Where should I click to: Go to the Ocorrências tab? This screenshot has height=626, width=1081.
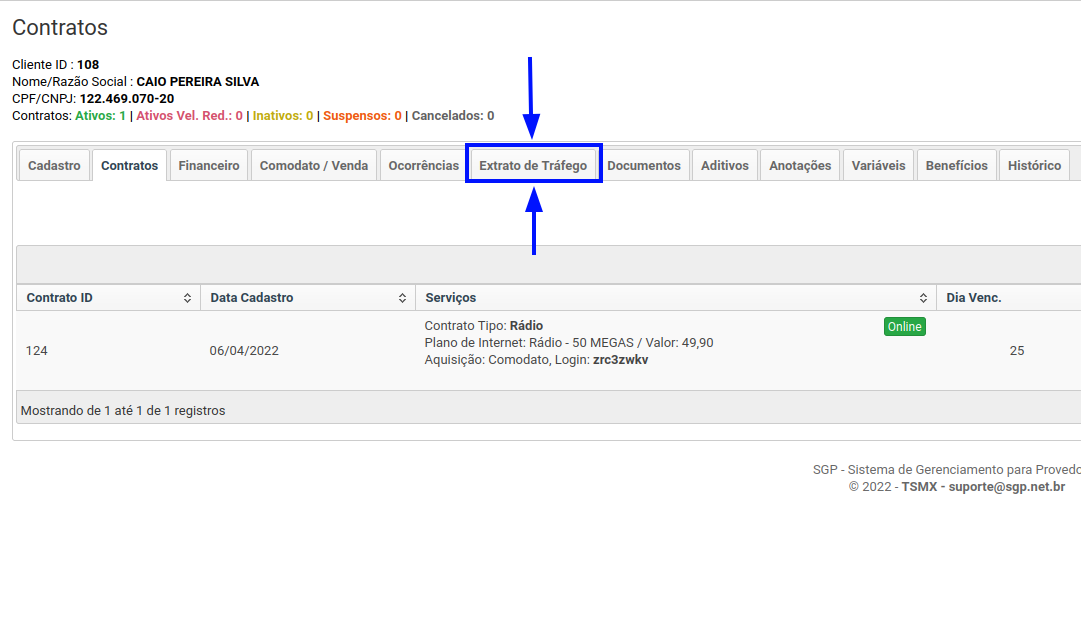pos(423,166)
